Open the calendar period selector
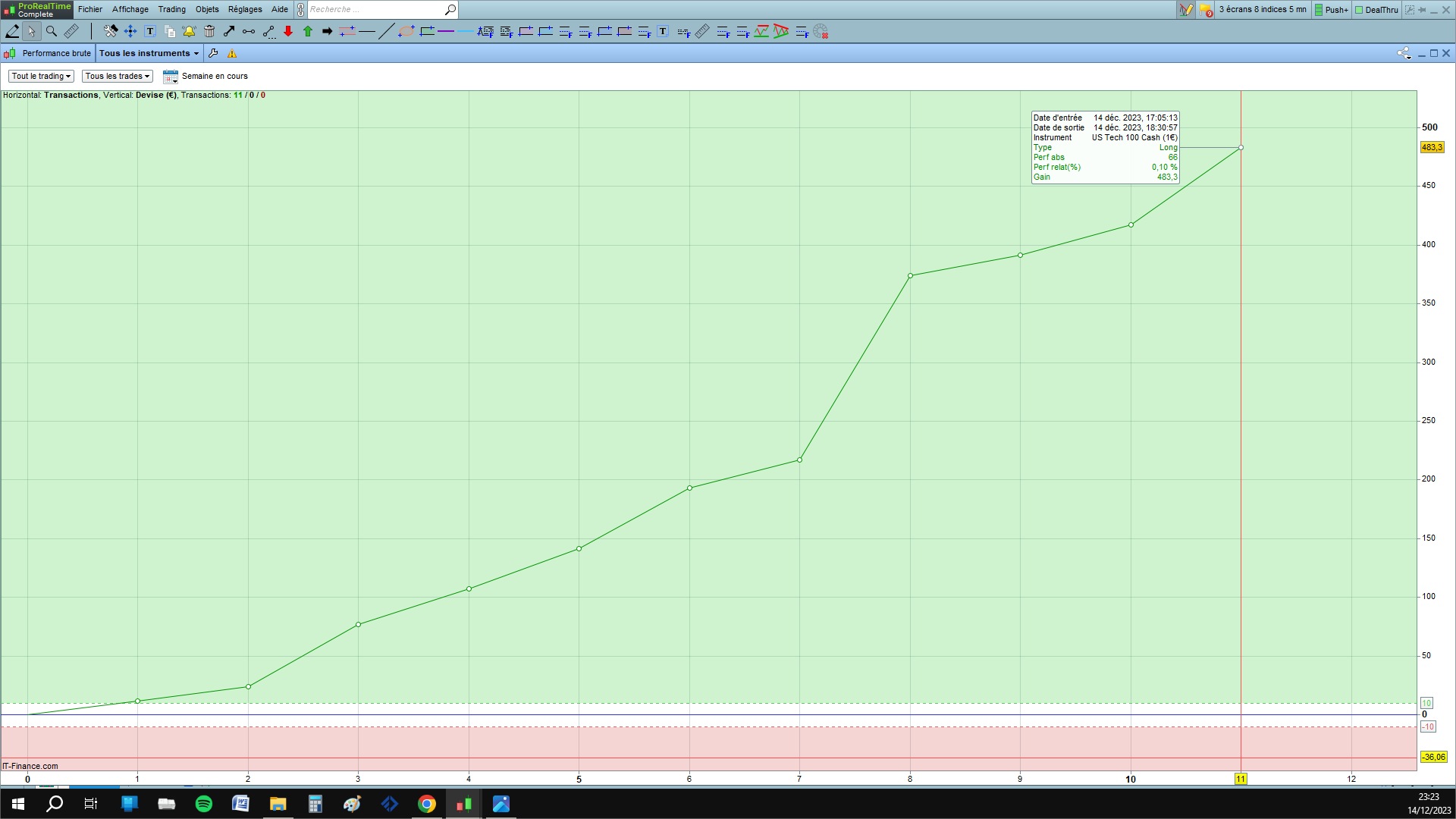 [x=171, y=77]
